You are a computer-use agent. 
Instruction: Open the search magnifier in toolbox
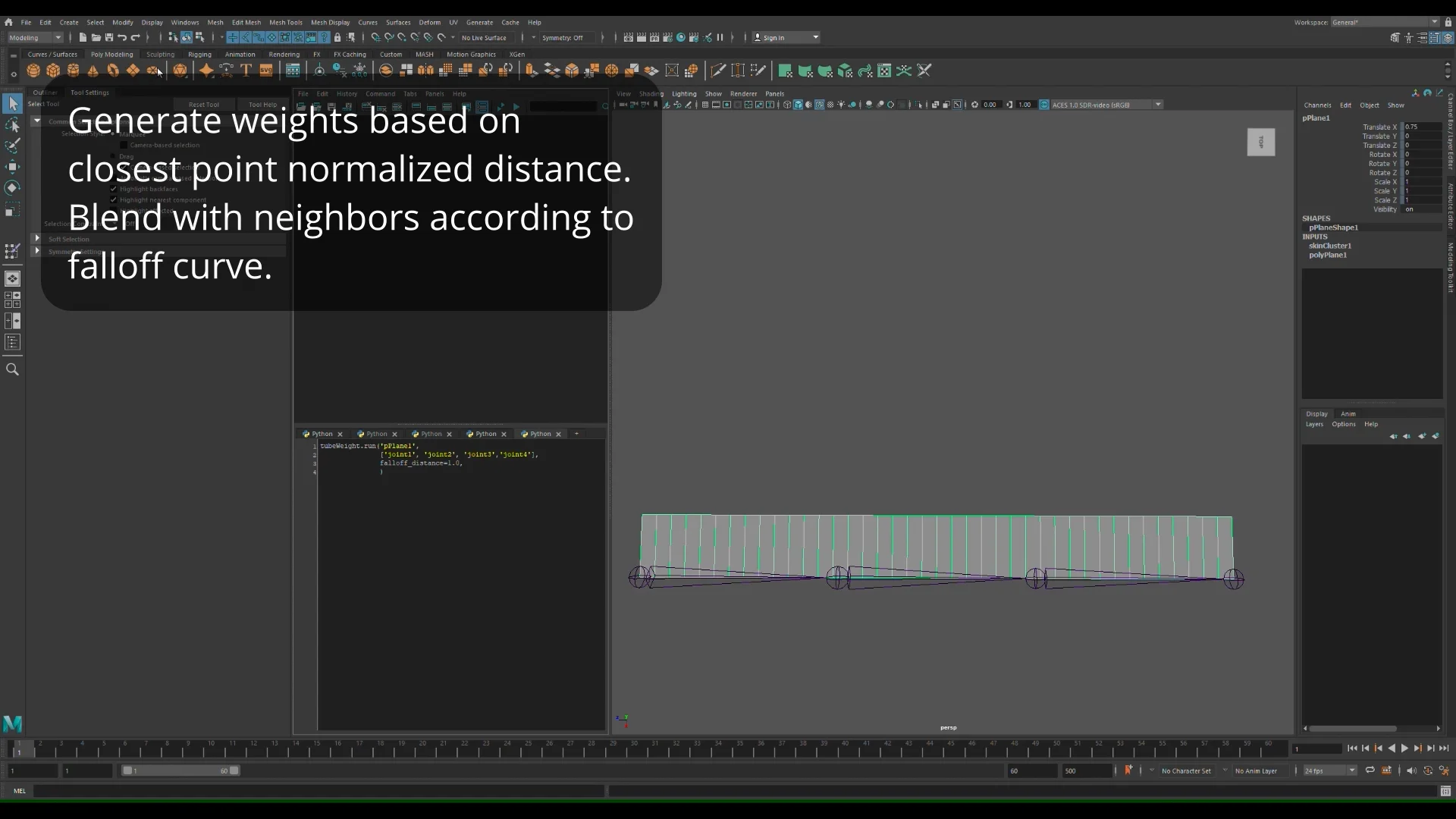13,370
